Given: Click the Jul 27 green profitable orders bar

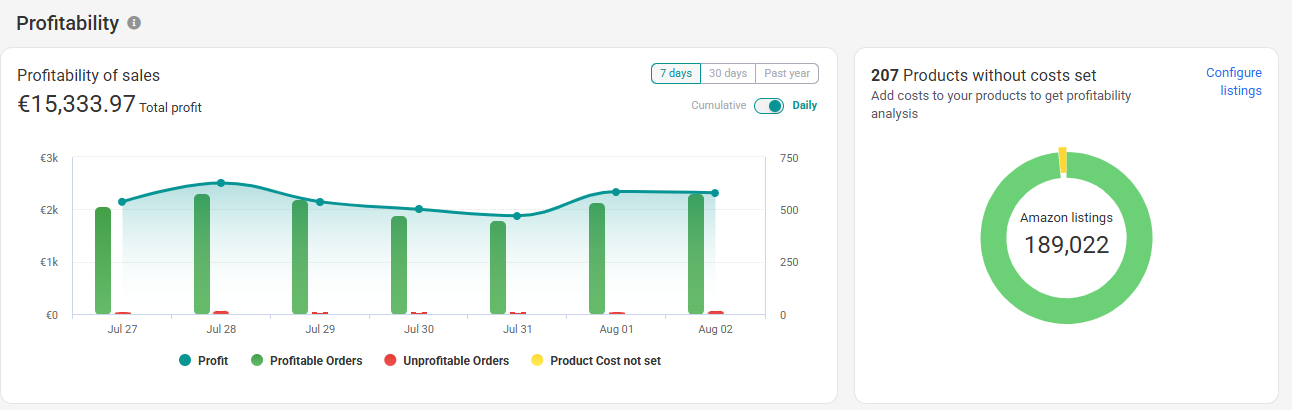Looking at the screenshot, I should pos(103,261).
